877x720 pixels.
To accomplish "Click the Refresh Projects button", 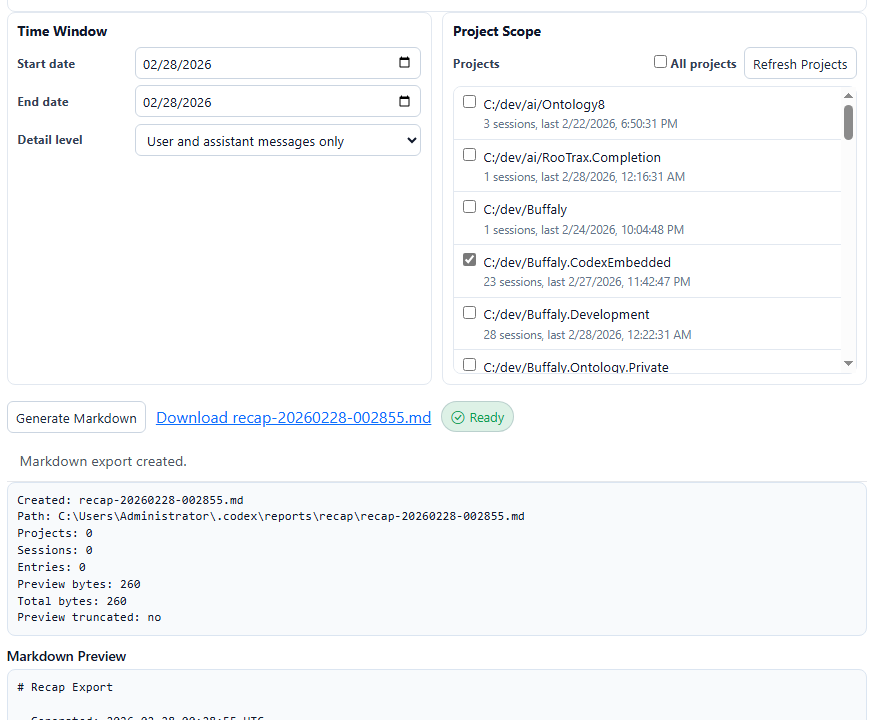I will pos(800,64).
